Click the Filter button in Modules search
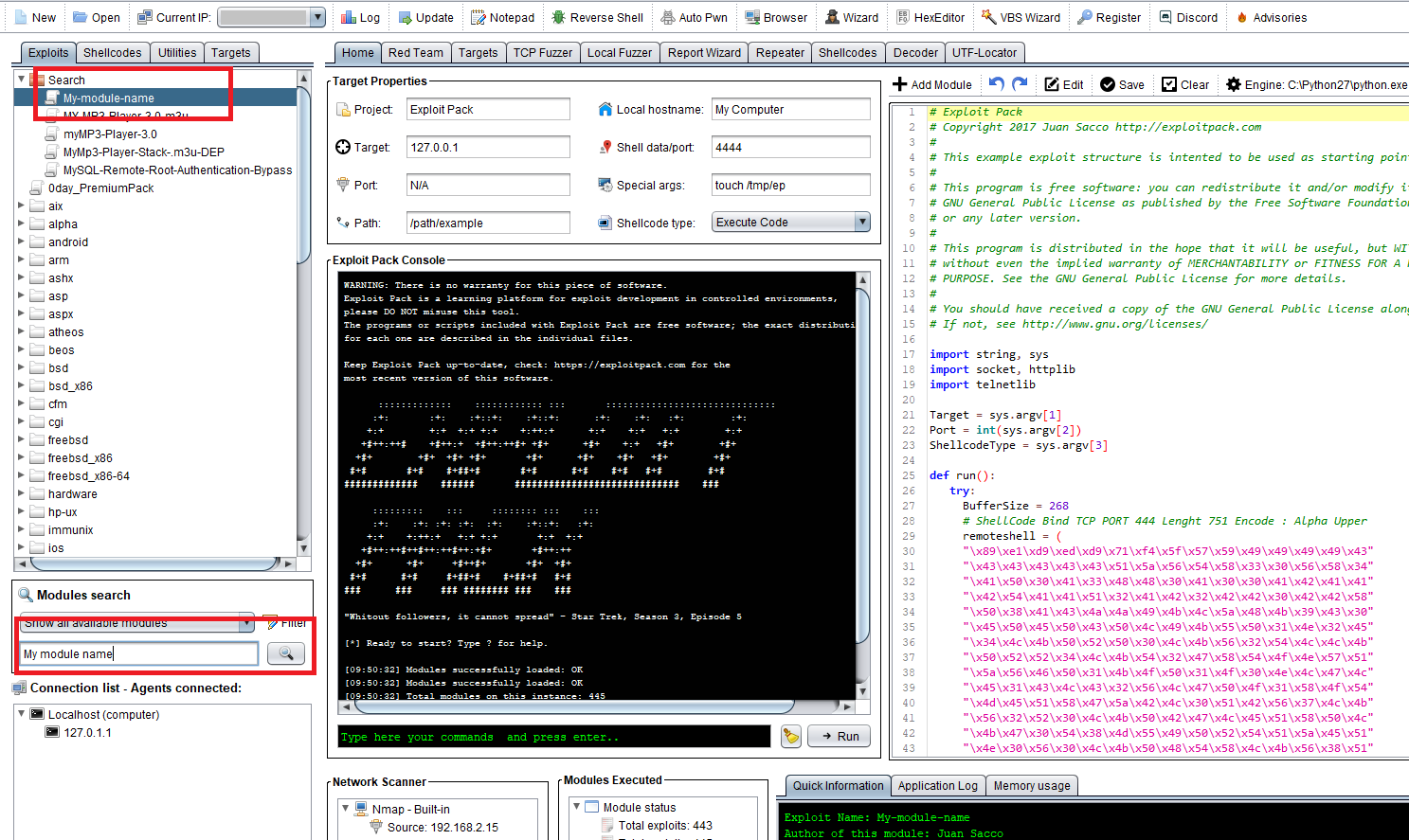Image resolution: width=1409 pixels, height=840 pixels. [285, 622]
